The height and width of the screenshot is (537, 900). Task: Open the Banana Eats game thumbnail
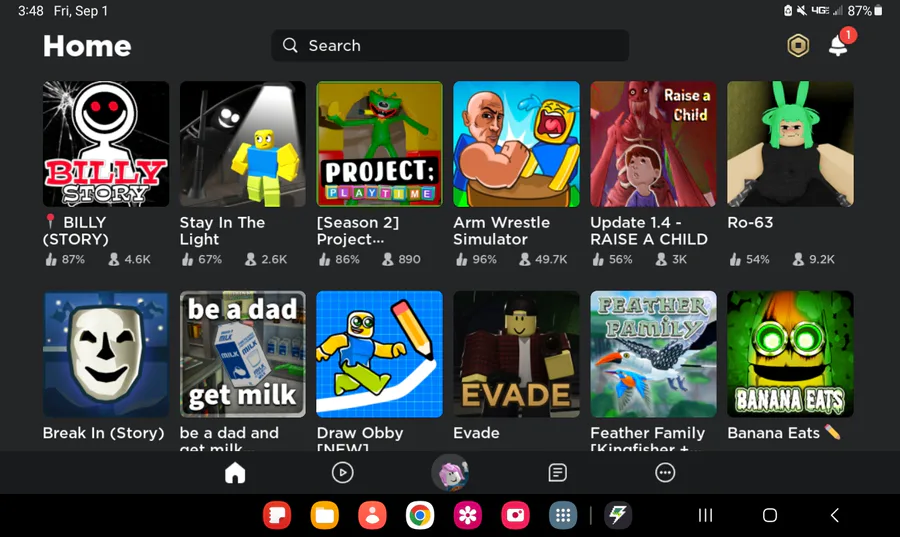pos(790,354)
